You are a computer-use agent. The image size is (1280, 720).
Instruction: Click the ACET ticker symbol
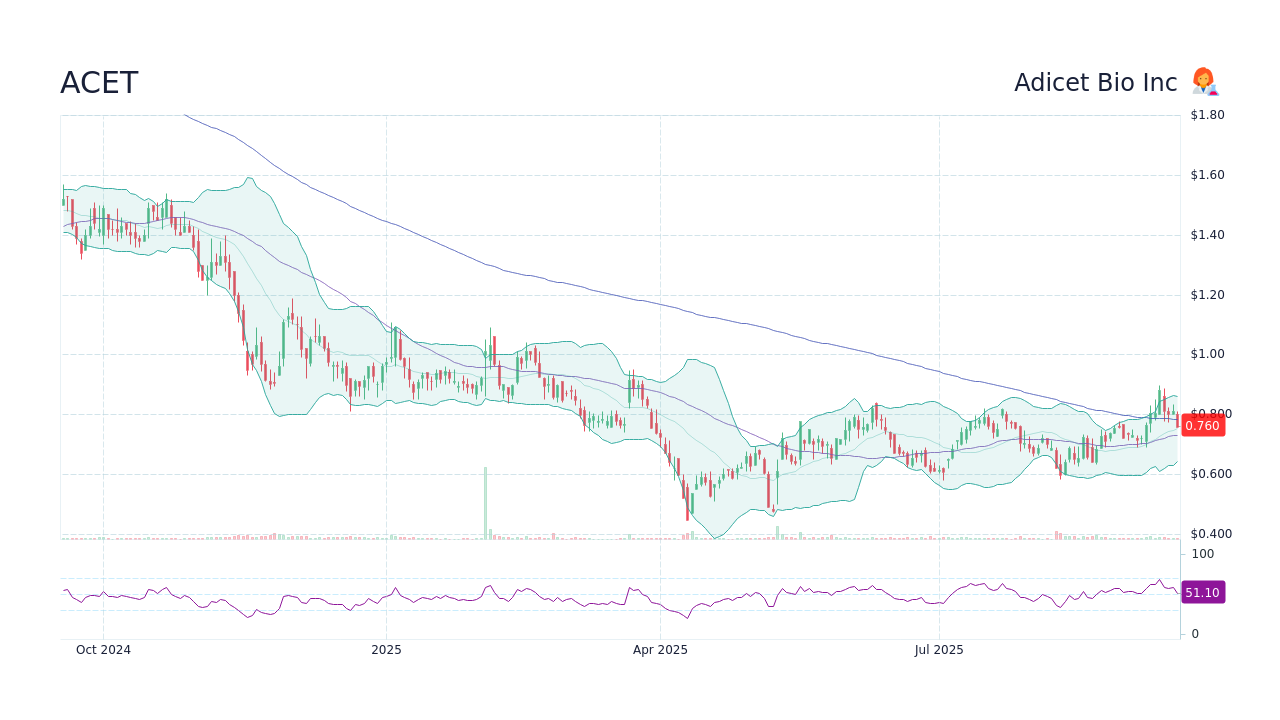coord(99,82)
